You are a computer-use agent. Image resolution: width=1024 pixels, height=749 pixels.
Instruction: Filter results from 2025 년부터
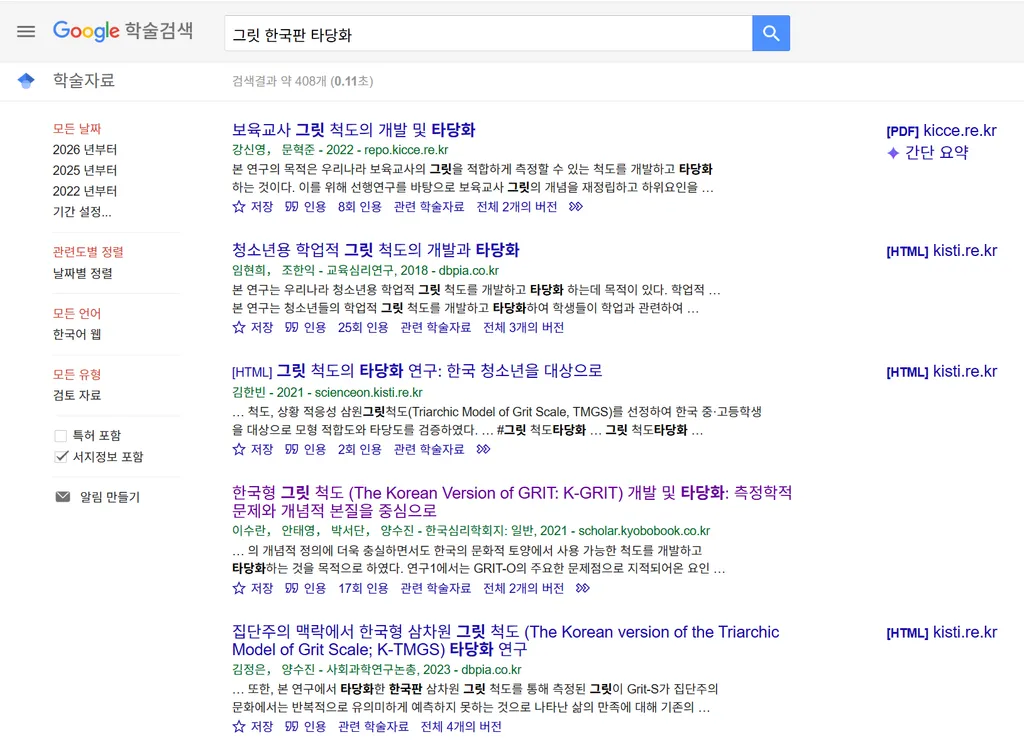pos(85,170)
